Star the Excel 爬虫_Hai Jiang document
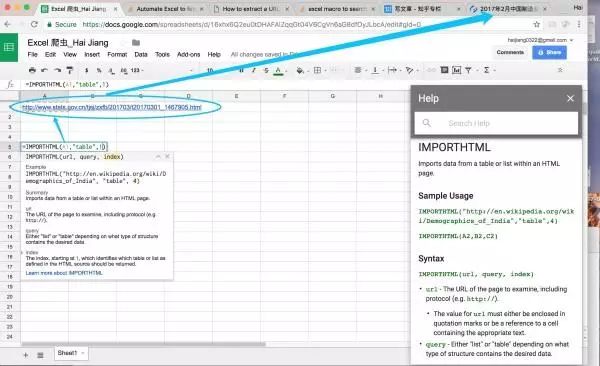This screenshot has width=600, height=366. [x=123, y=43]
